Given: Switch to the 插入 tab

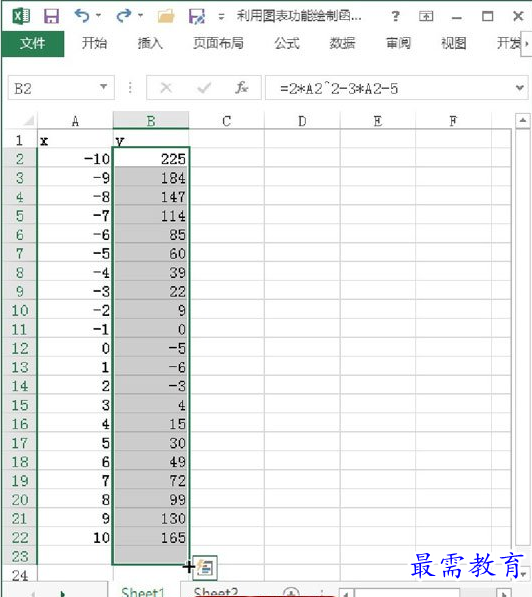Looking at the screenshot, I should tap(150, 43).
